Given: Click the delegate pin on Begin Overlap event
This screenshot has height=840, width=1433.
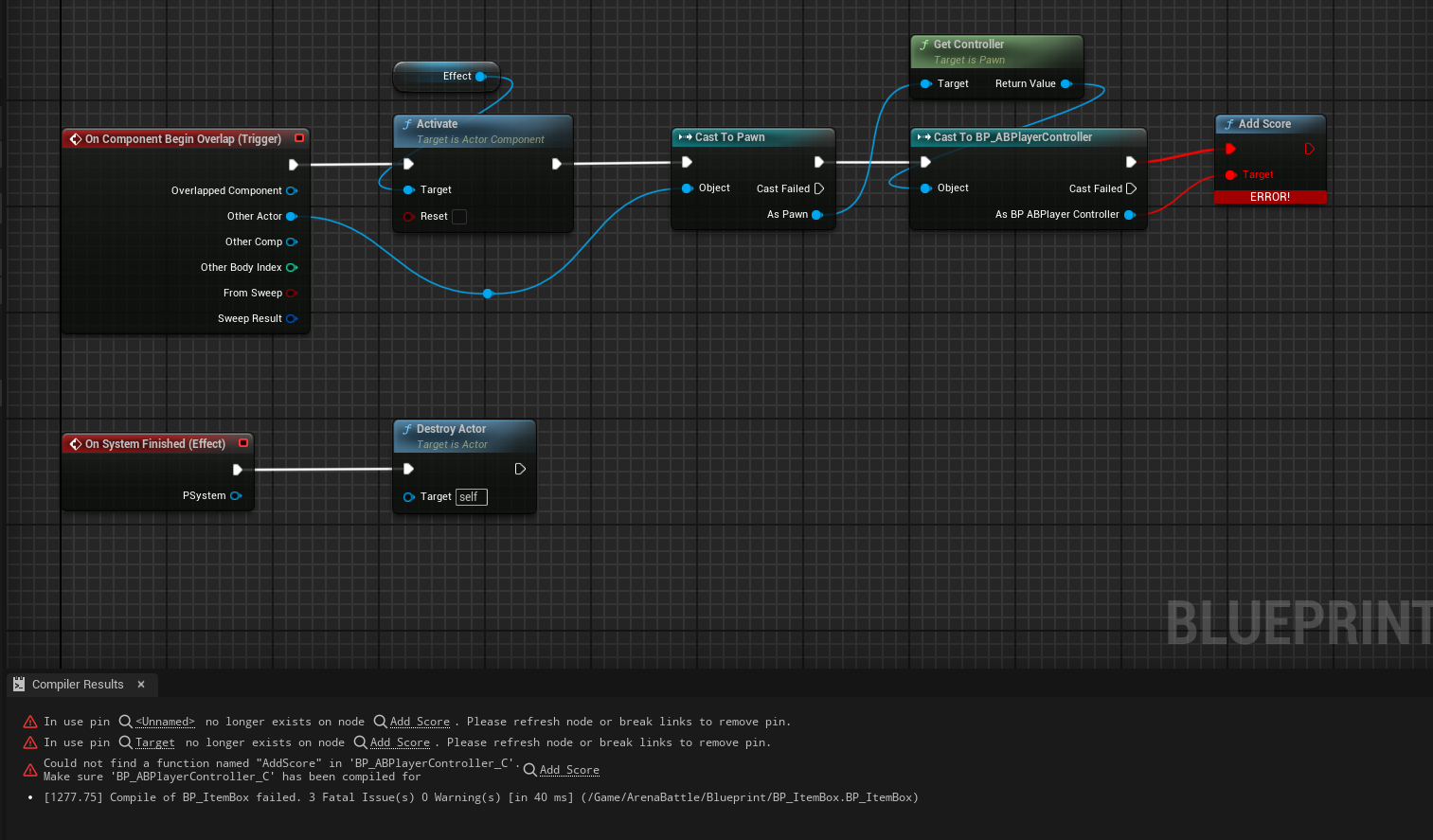Looking at the screenshot, I should pos(299,138).
